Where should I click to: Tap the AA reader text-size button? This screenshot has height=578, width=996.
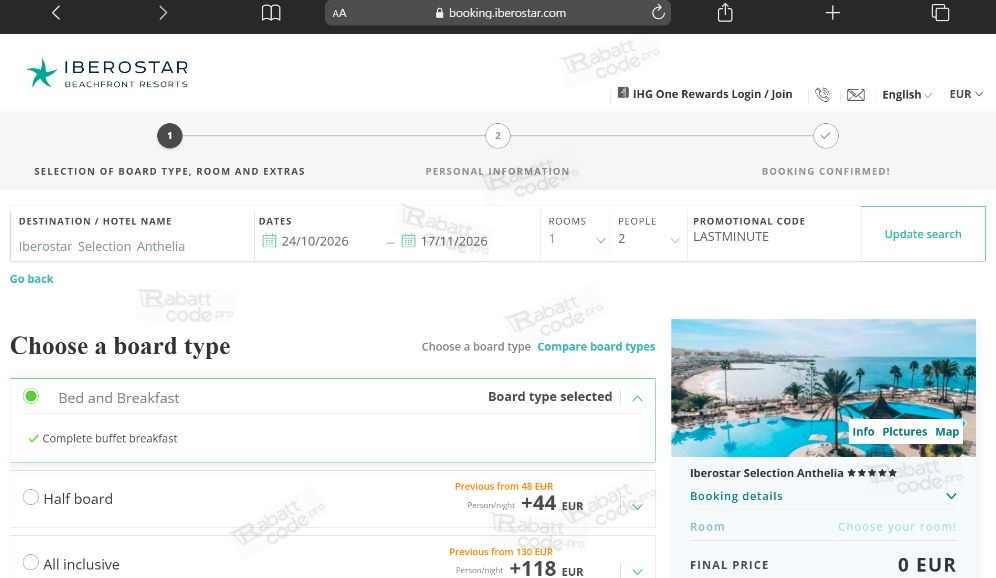339,13
